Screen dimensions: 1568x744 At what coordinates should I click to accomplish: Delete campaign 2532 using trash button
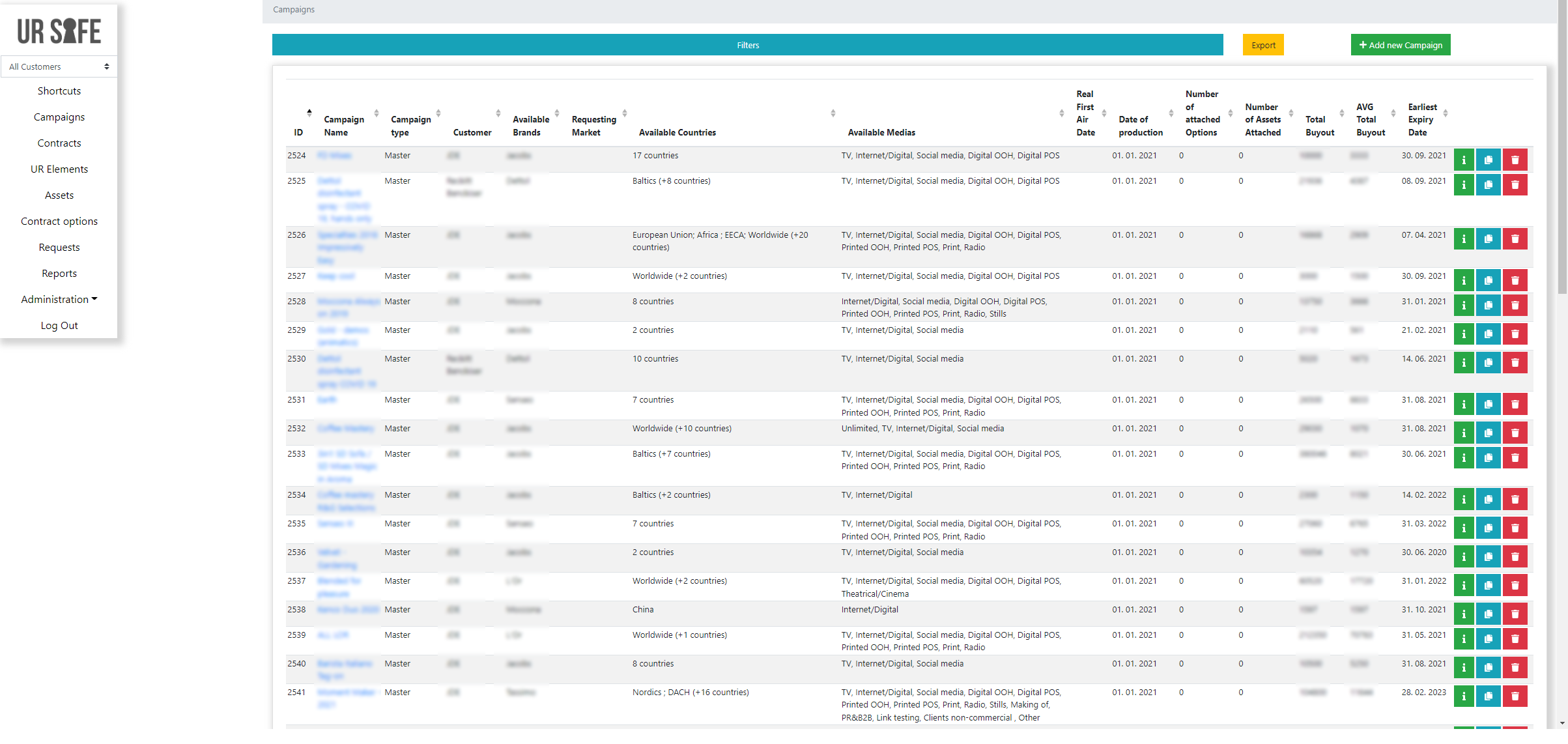point(1515,433)
